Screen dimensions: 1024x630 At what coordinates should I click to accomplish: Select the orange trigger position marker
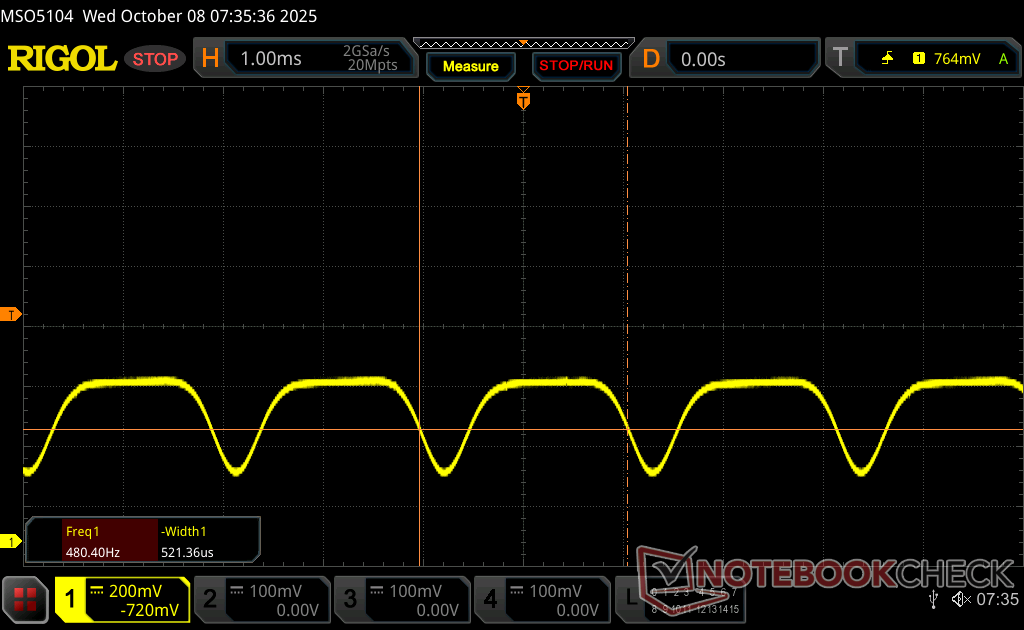pyautogui.click(x=522, y=99)
